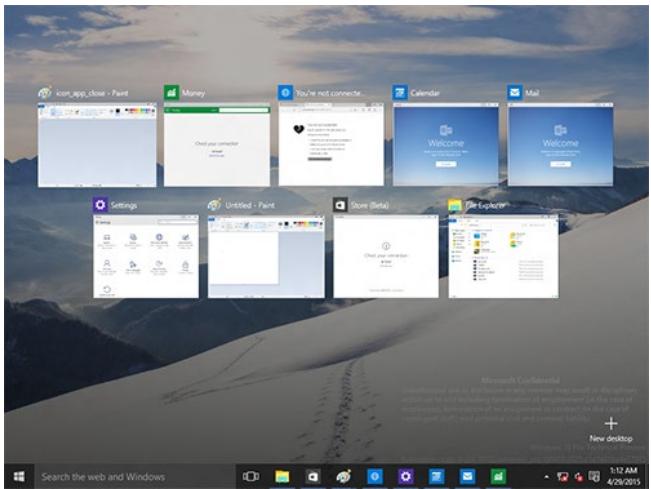Switch to the Untitled - Paint thumbnail
651x489 pixels.
(266, 257)
